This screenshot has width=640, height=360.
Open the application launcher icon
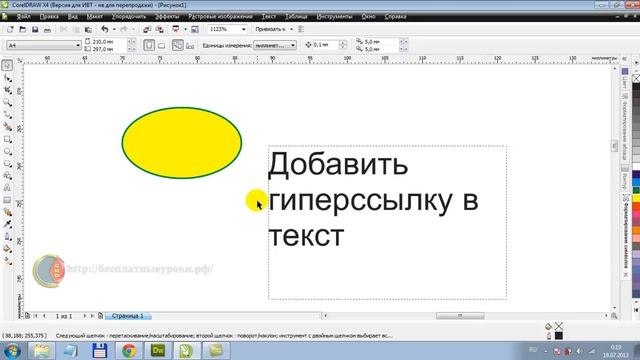(176, 29)
